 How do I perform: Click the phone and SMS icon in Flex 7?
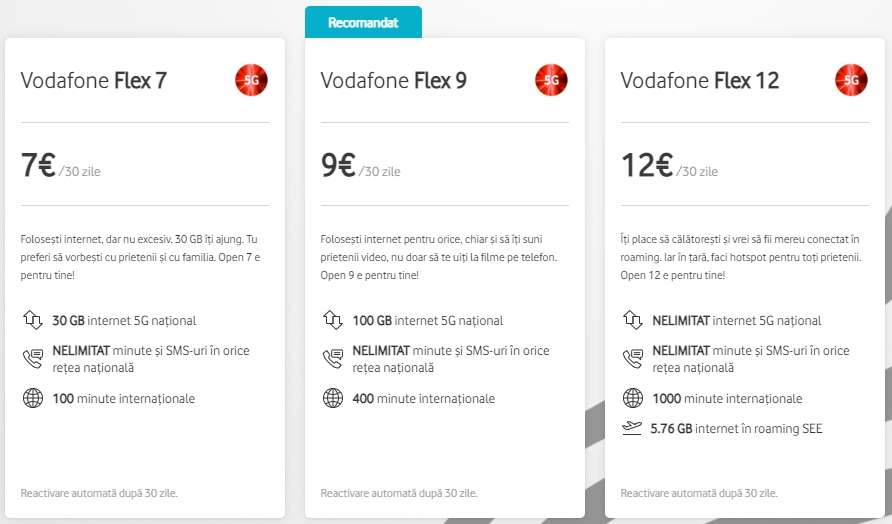tap(33, 358)
